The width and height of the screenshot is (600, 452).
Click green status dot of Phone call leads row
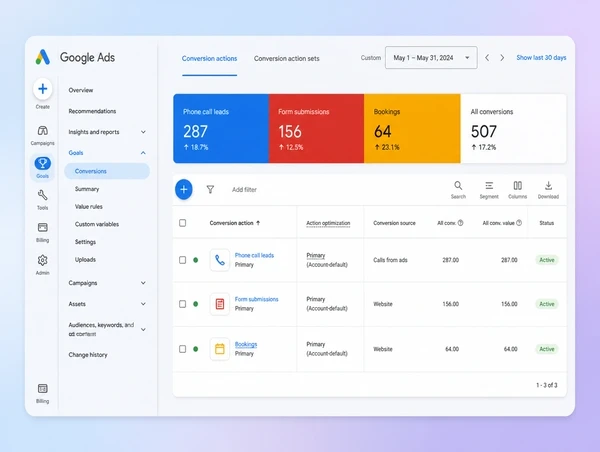[196, 260]
